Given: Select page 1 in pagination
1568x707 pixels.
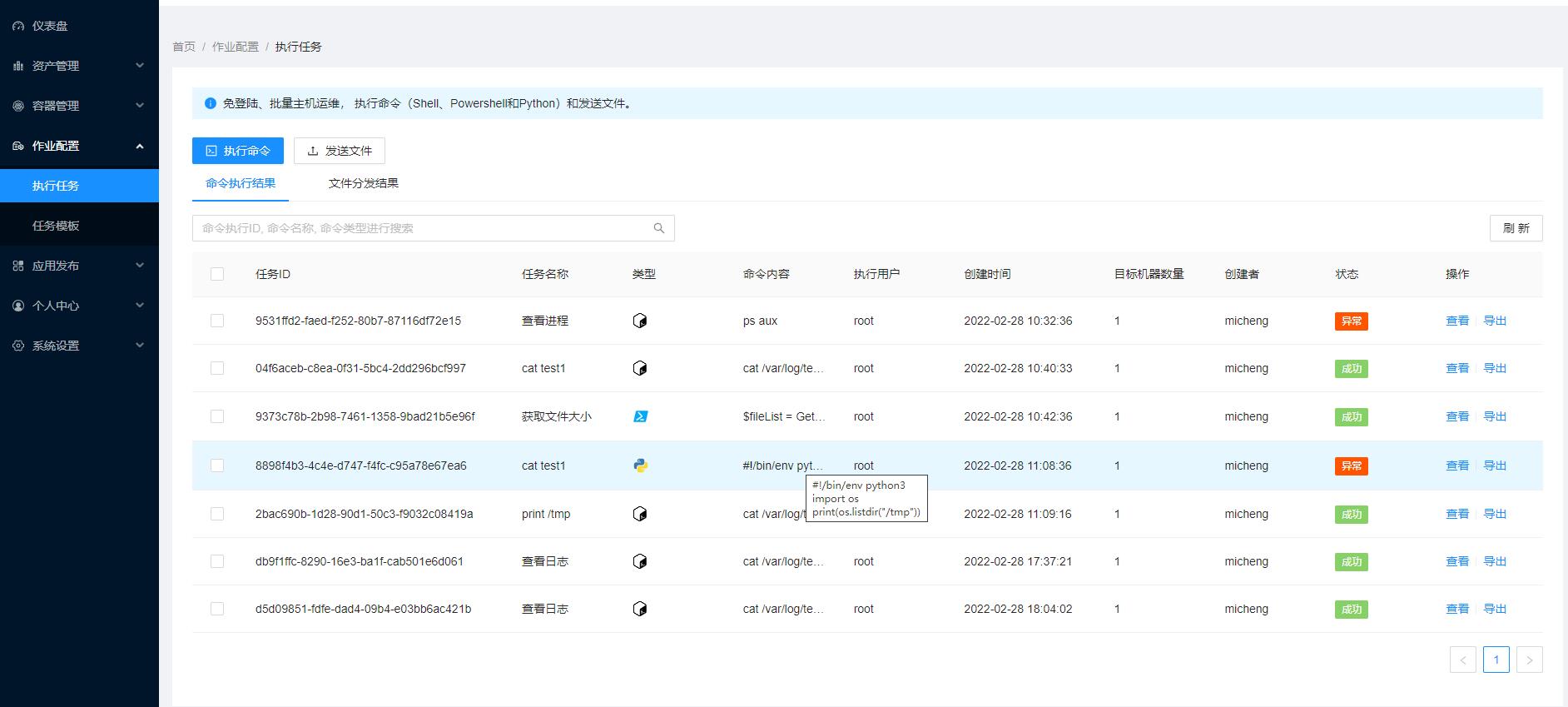Looking at the screenshot, I should click(1496, 660).
